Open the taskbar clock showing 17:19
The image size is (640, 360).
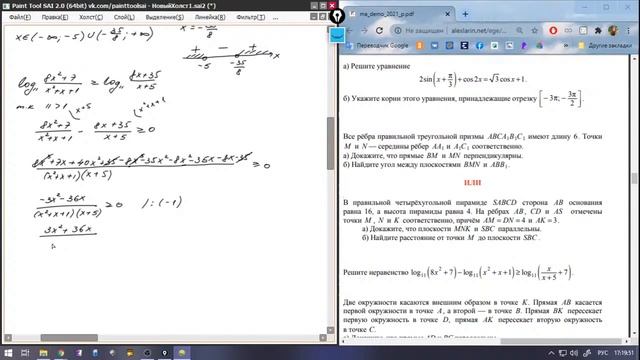[623, 353]
